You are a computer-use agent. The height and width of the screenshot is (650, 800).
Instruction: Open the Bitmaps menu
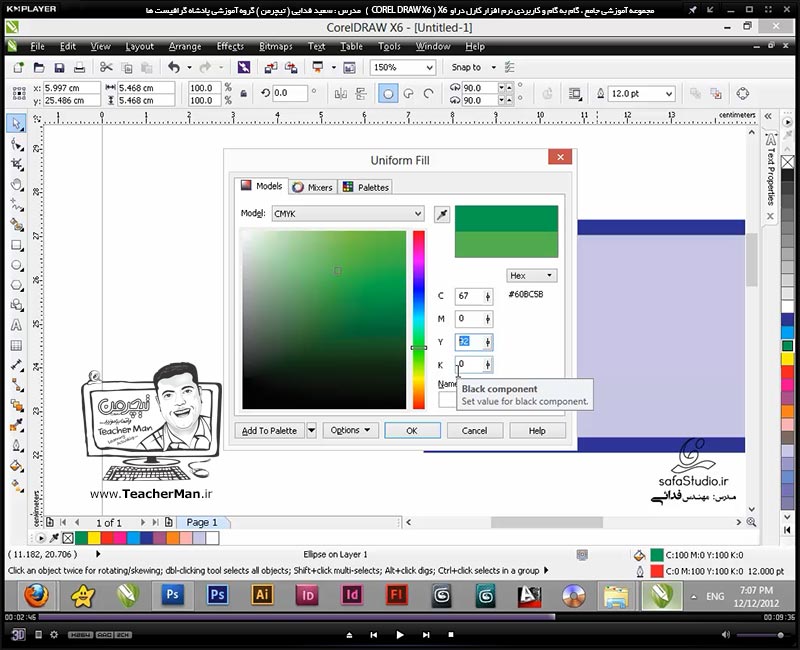click(x=276, y=46)
